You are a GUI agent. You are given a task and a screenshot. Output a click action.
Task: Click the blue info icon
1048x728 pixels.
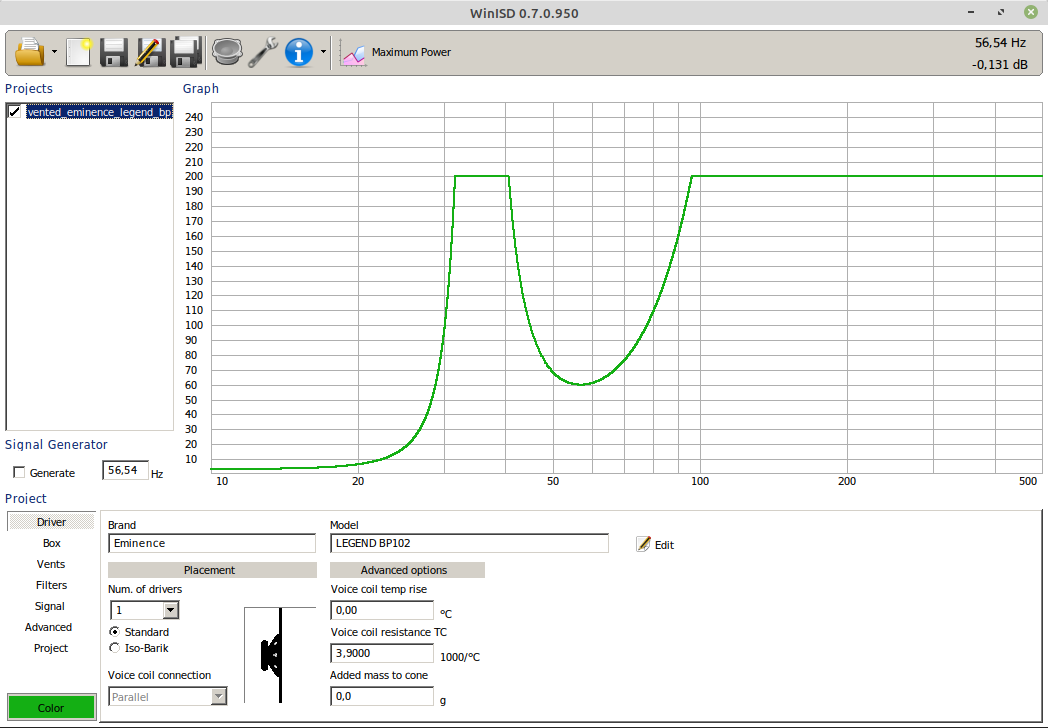click(299, 52)
